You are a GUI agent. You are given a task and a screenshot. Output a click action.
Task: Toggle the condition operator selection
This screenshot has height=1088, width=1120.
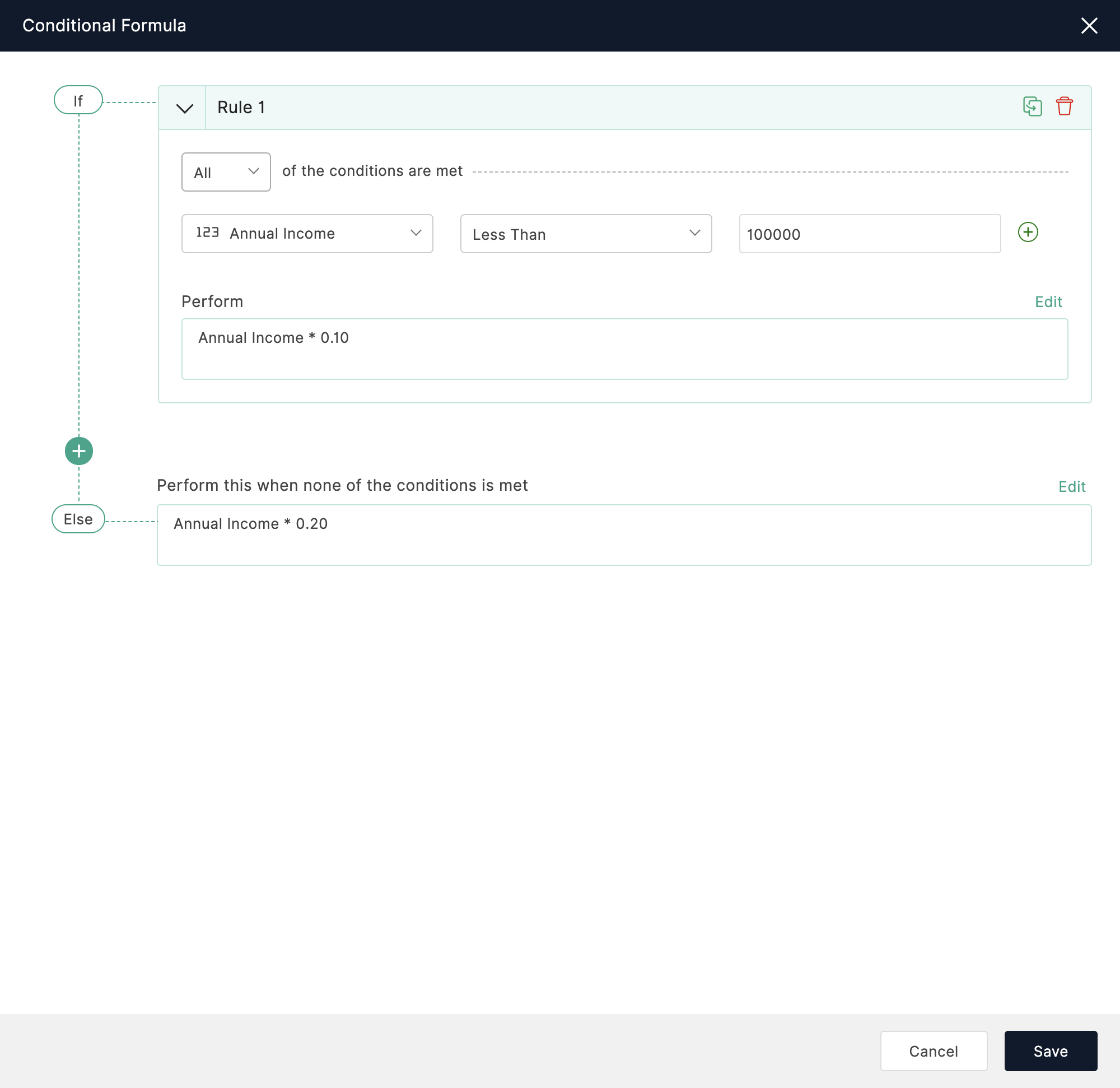[585, 233]
